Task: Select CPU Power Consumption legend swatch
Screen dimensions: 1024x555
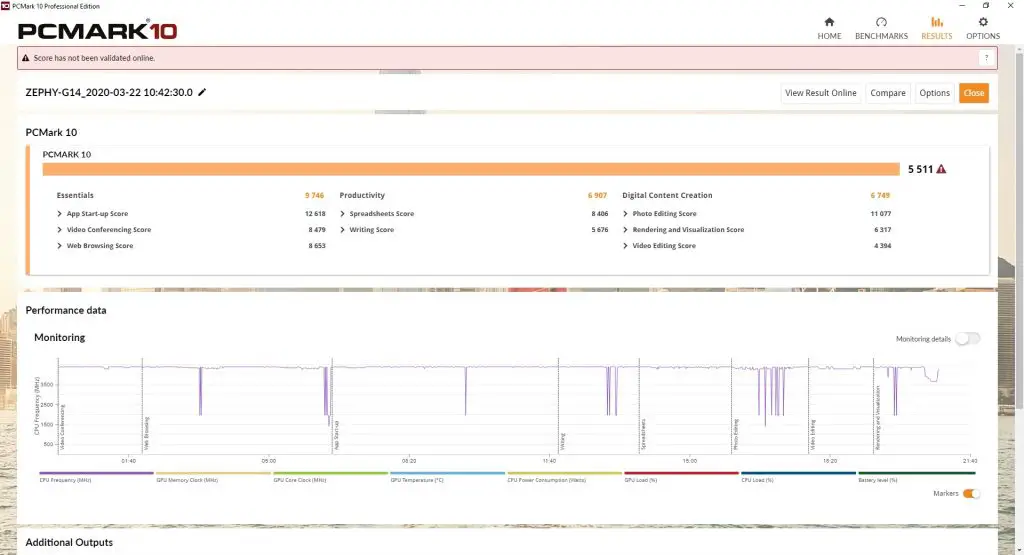Action: pyautogui.click(x=564, y=473)
